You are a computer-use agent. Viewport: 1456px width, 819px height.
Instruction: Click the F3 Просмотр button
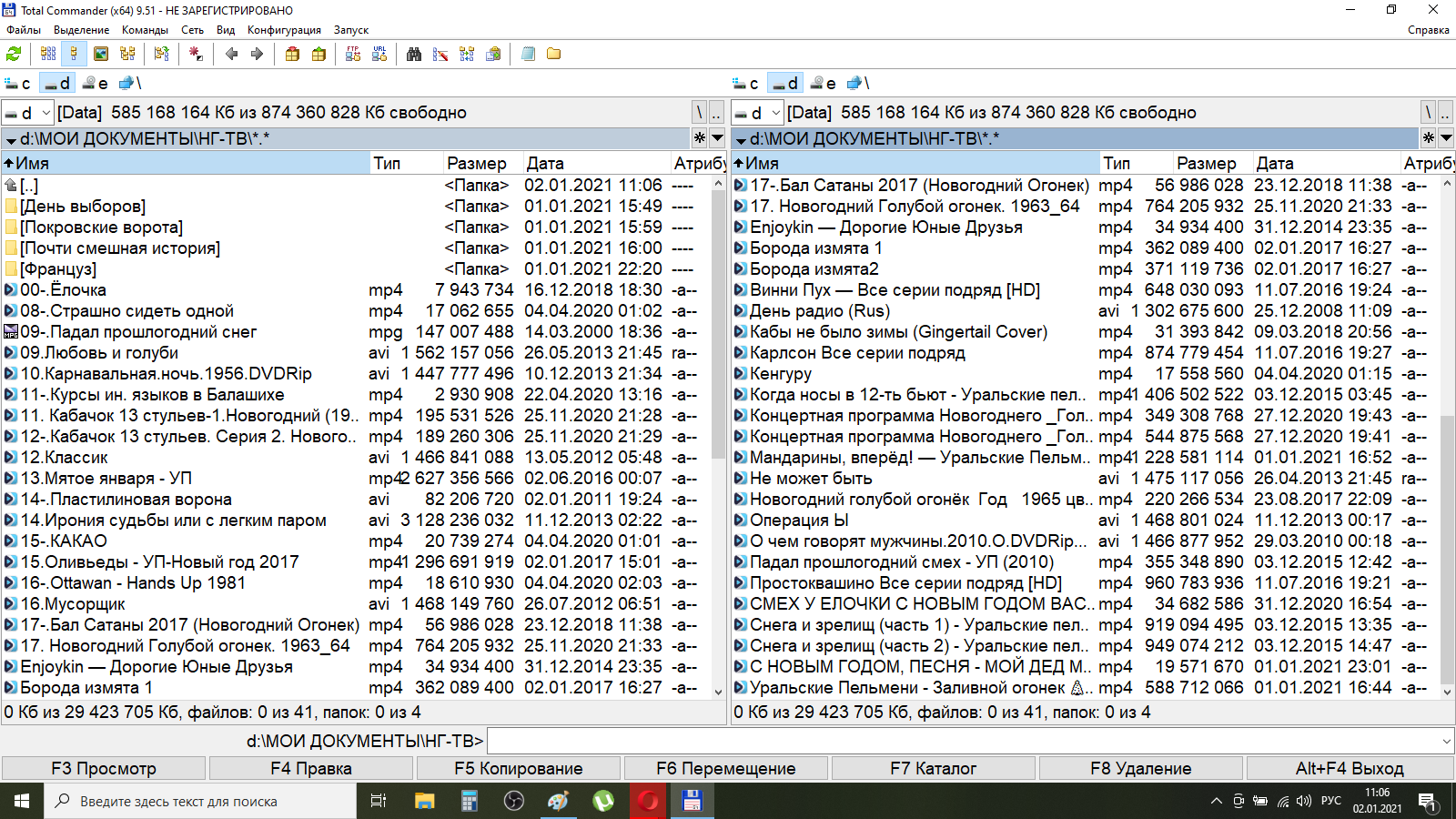104,769
